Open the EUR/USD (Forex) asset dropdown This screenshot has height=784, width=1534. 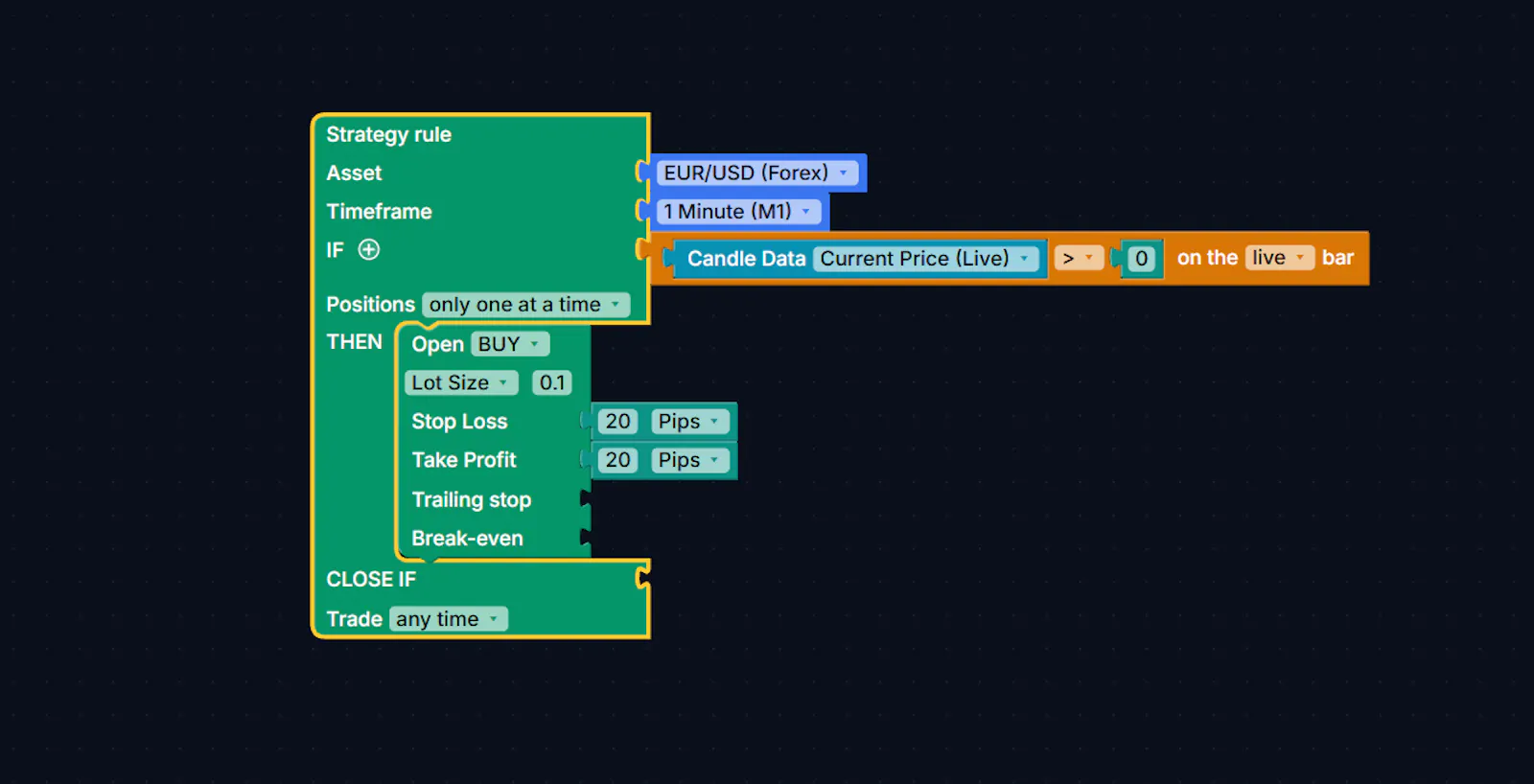tap(756, 173)
